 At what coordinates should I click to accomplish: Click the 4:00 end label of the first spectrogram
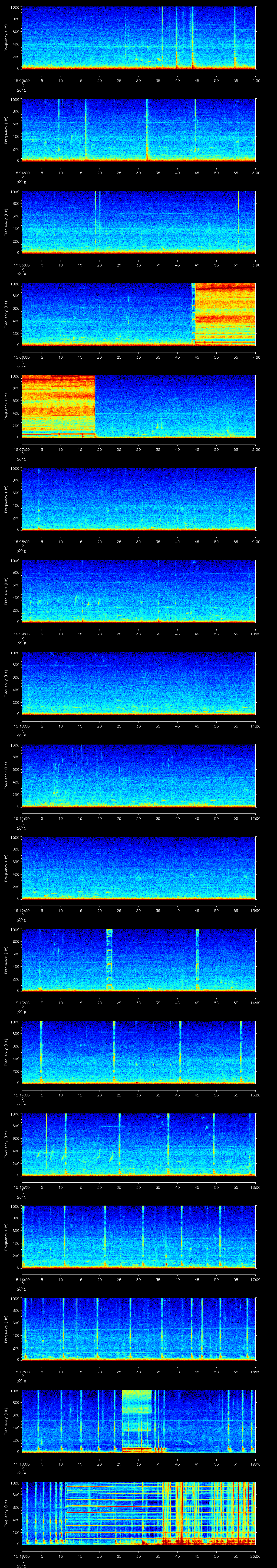tap(255, 80)
